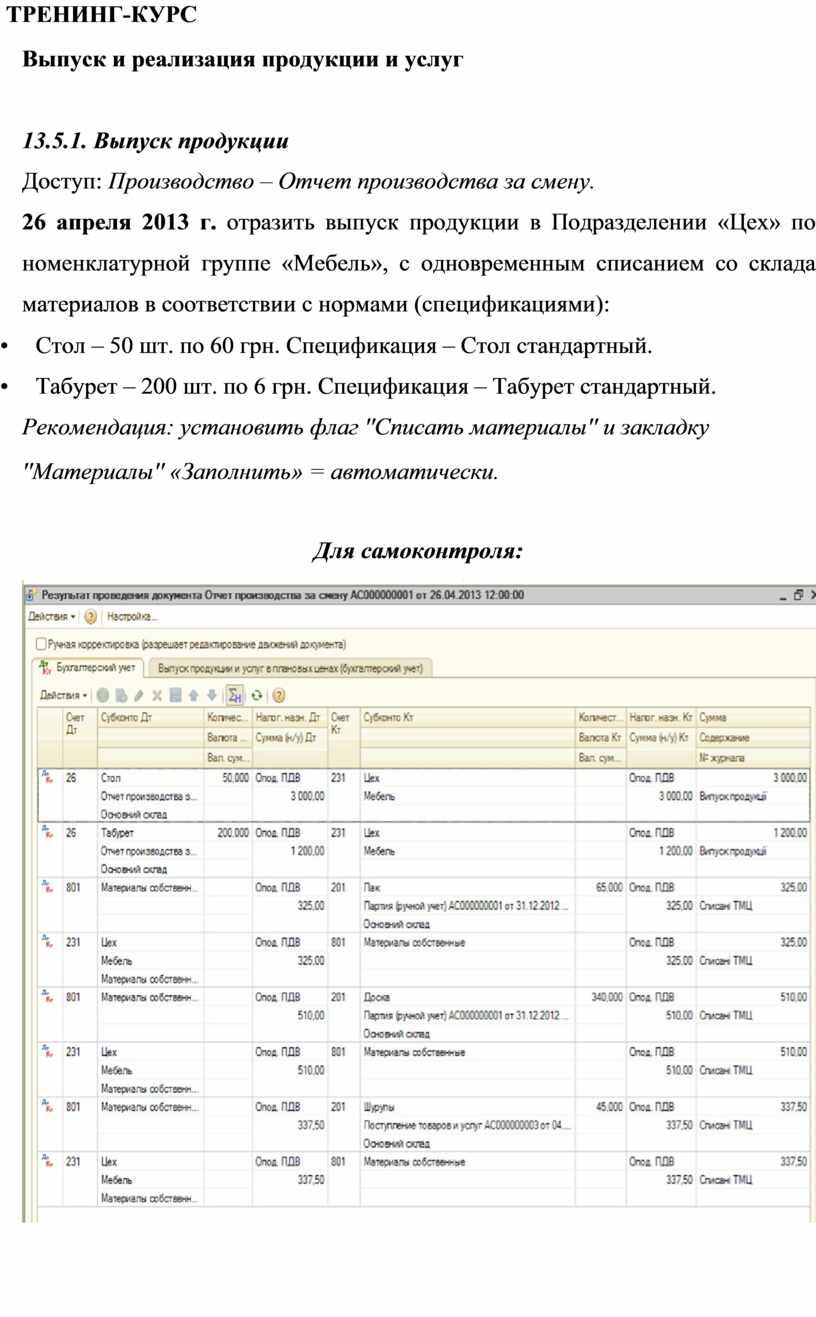Click the help icon in table toolbar

tap(279, 695)
